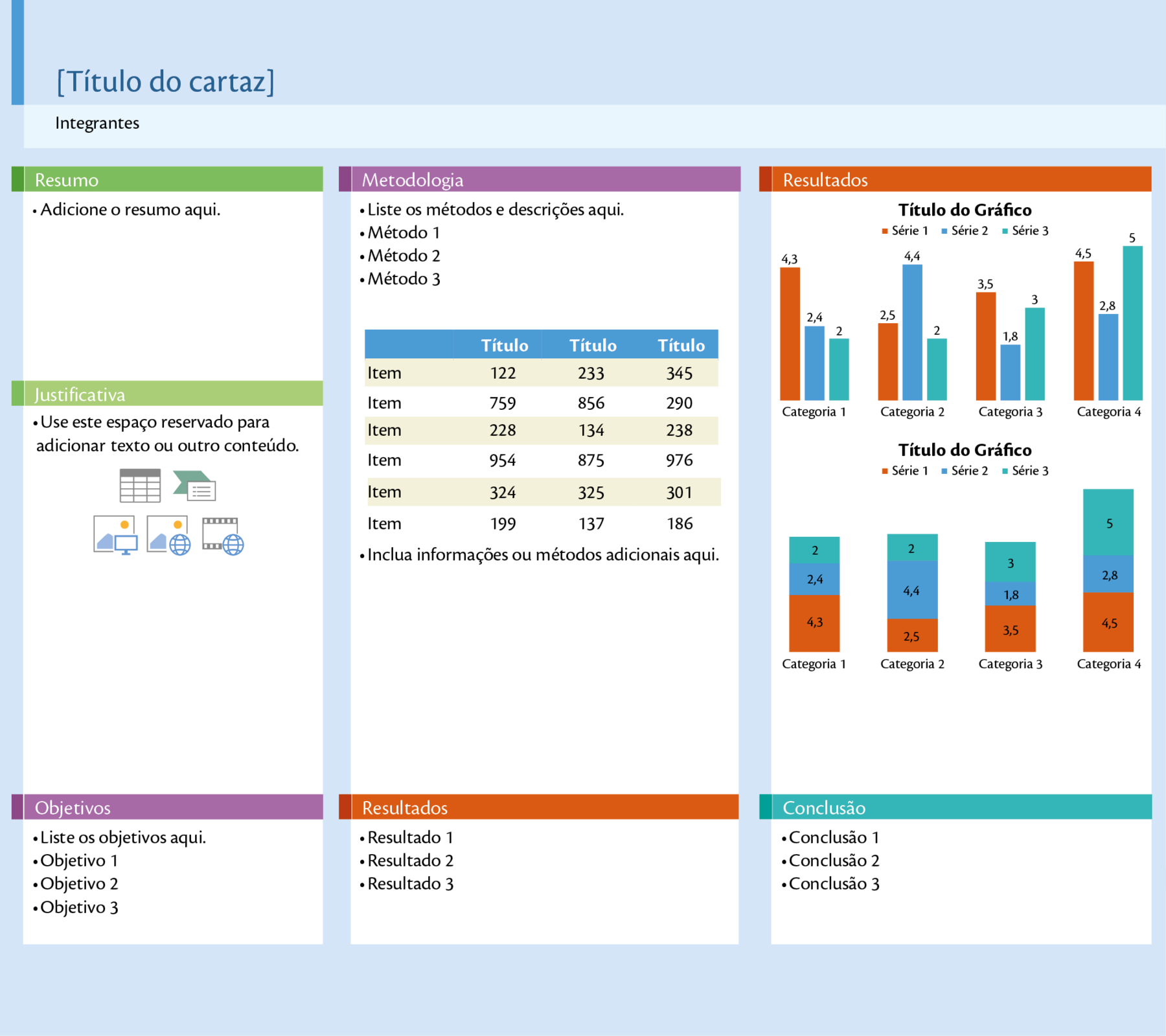Viewport: 1166px width, 1036px height.
Task: Click the clustered bar chart title "Título do Gráfico"
Action: click(x=965, y=210)
